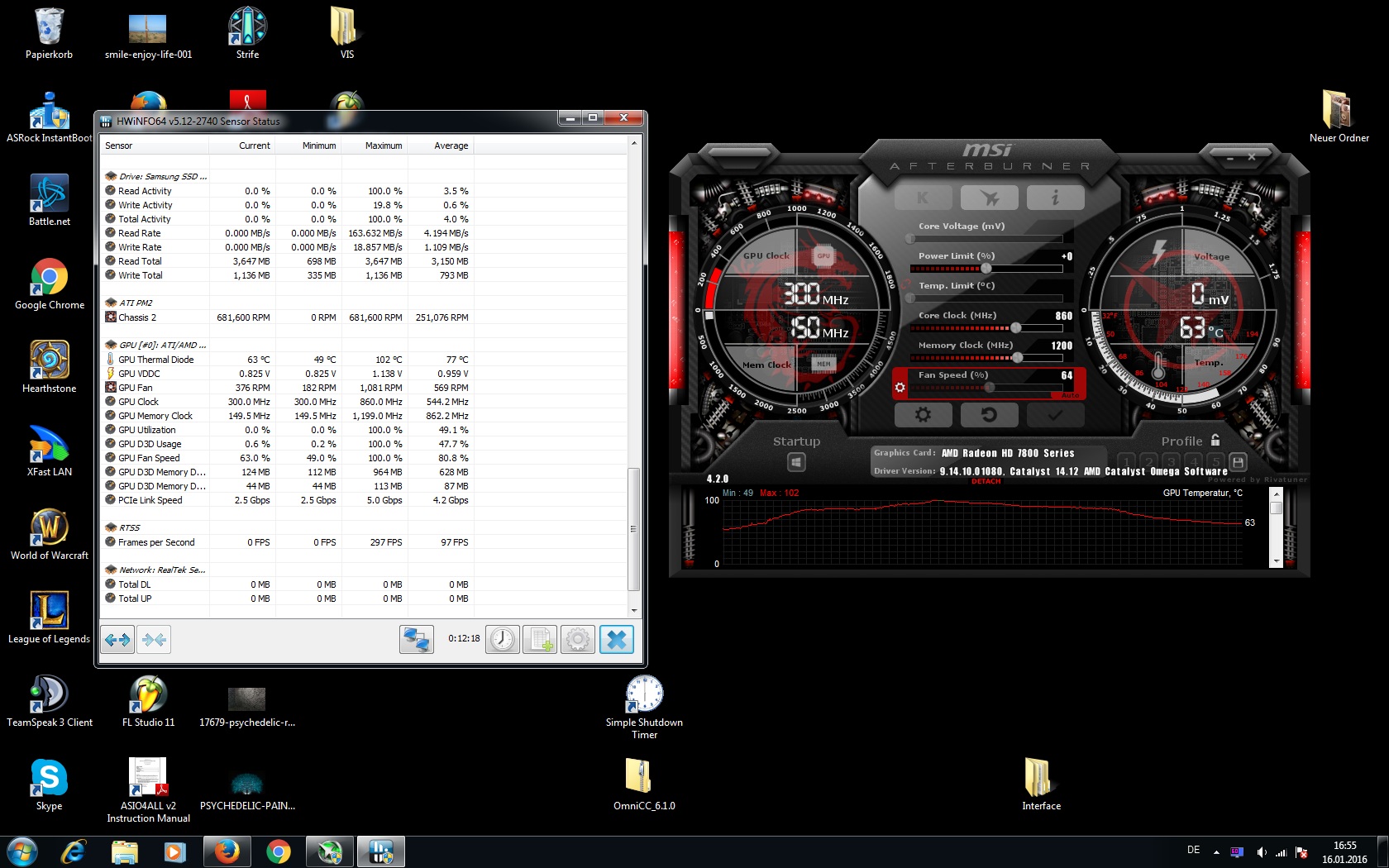
Task: Click the Minimum column header
Action: point(308,145)
